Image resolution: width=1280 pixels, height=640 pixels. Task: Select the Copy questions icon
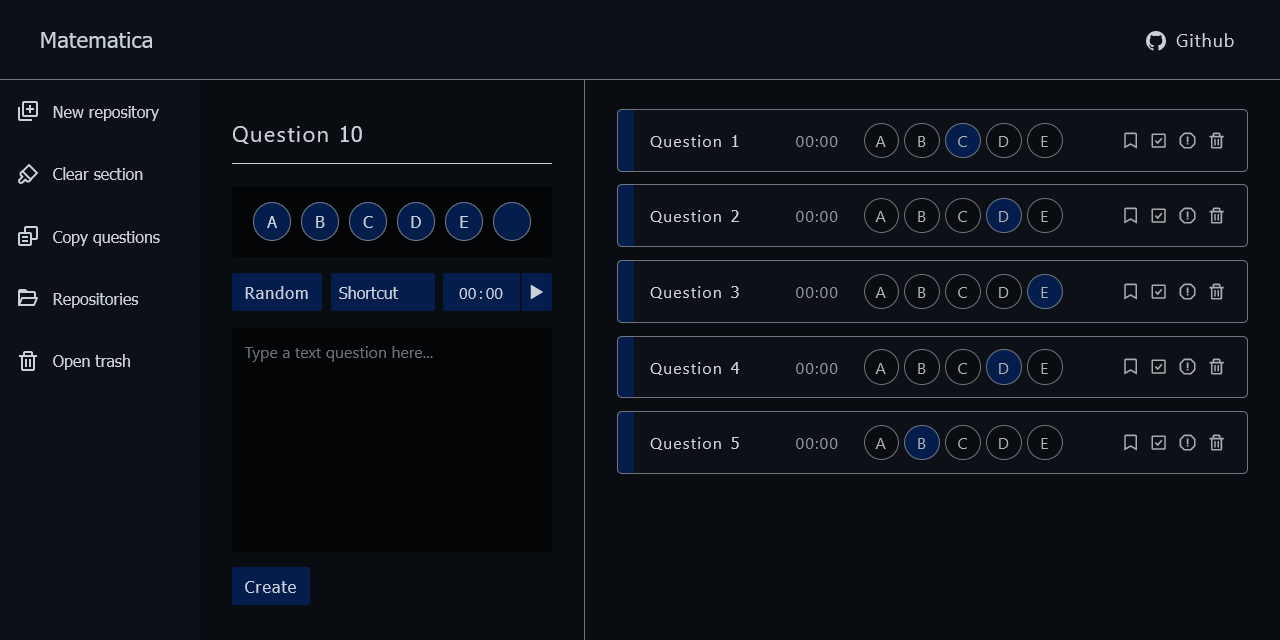(x=27, y=236)
